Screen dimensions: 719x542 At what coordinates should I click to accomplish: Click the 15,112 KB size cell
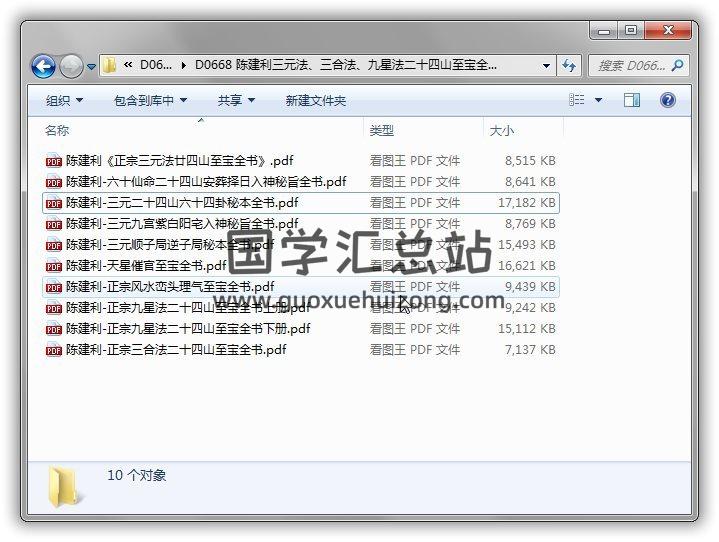(527, 329)
